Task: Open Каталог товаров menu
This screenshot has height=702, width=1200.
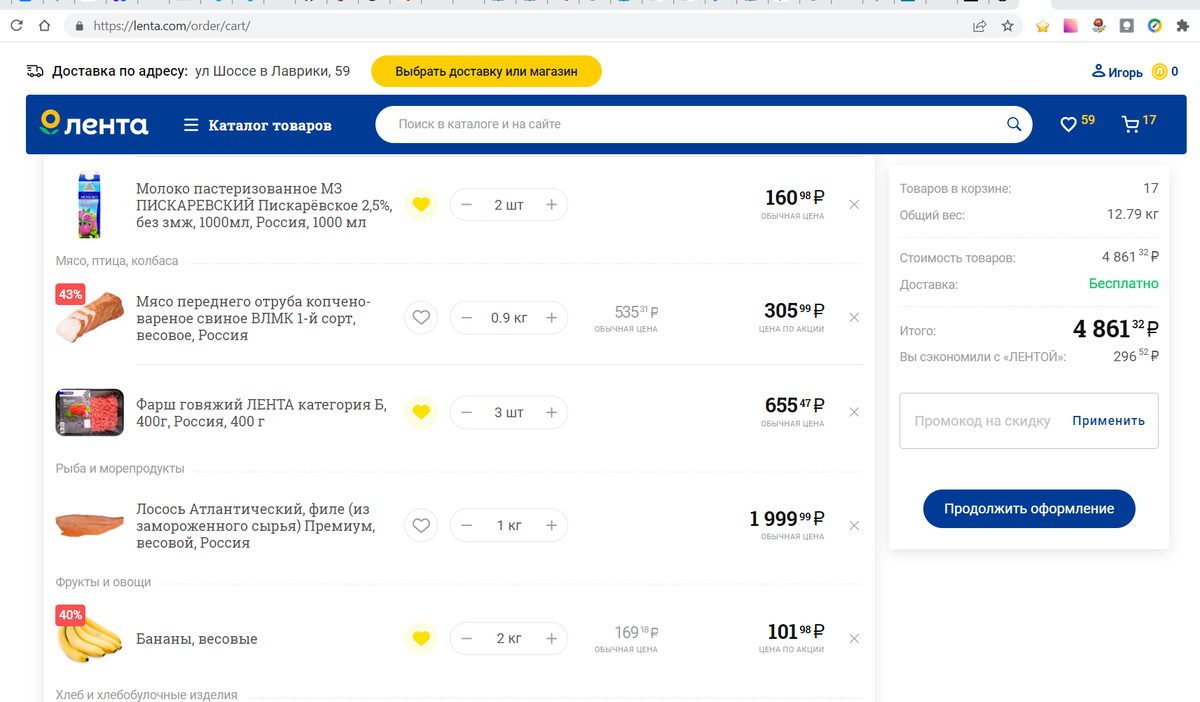Action: 258,125
